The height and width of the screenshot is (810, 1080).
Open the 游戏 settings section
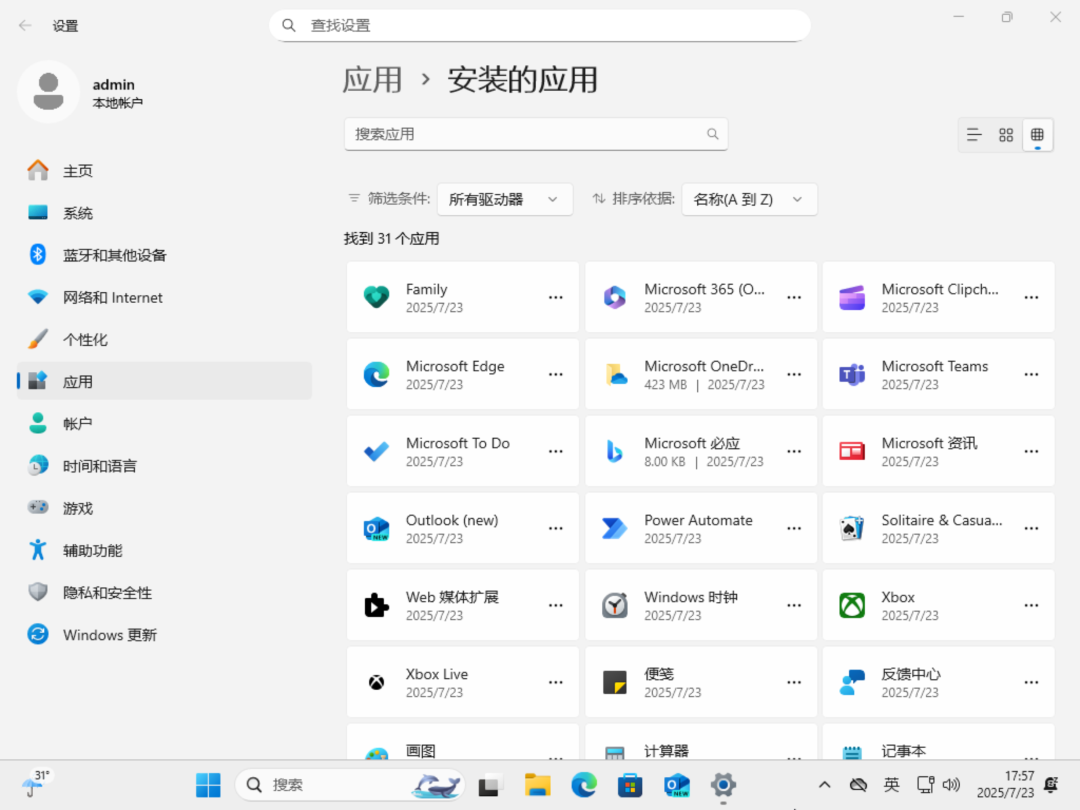(x=164, y=508)
